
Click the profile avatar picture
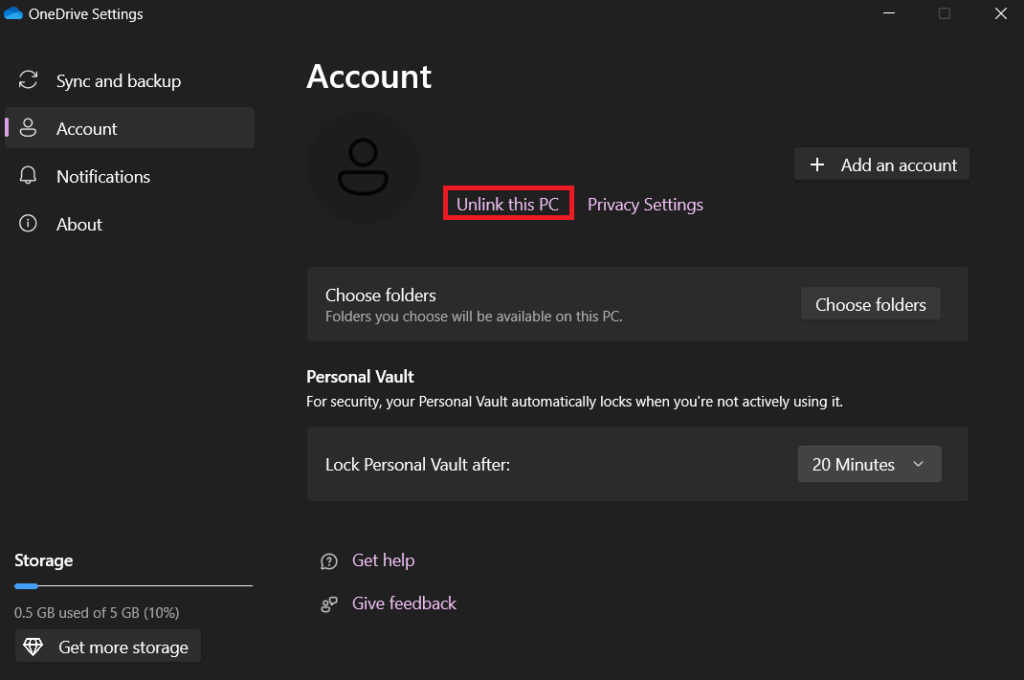[x=363, y=167]
